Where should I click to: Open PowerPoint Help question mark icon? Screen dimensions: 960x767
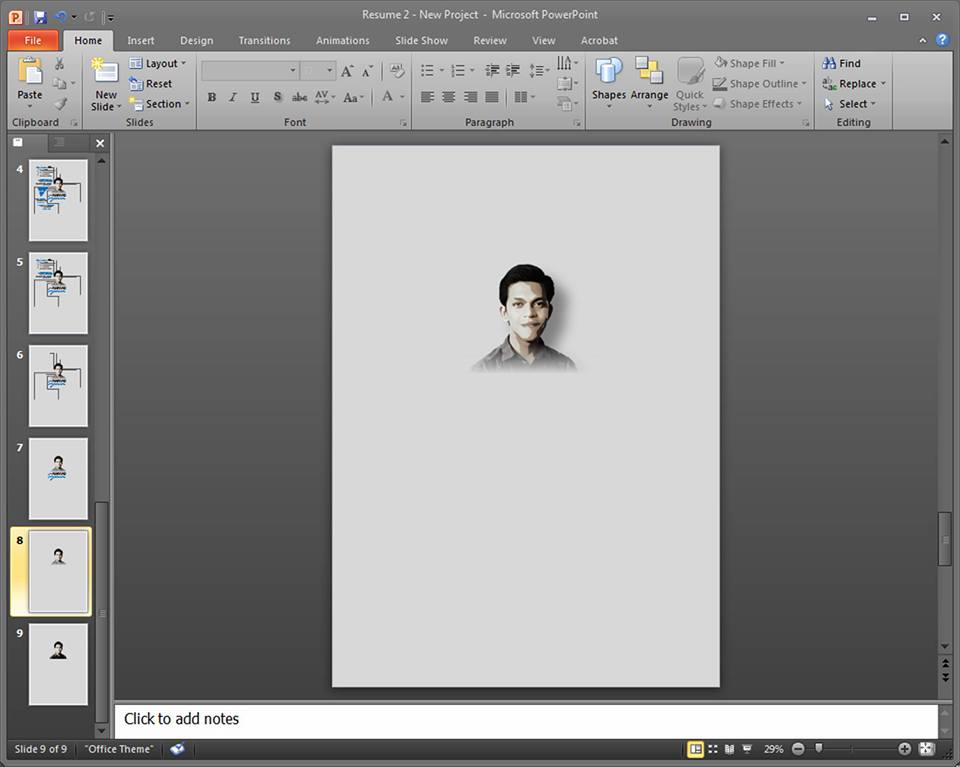click(x=942, y=40)
